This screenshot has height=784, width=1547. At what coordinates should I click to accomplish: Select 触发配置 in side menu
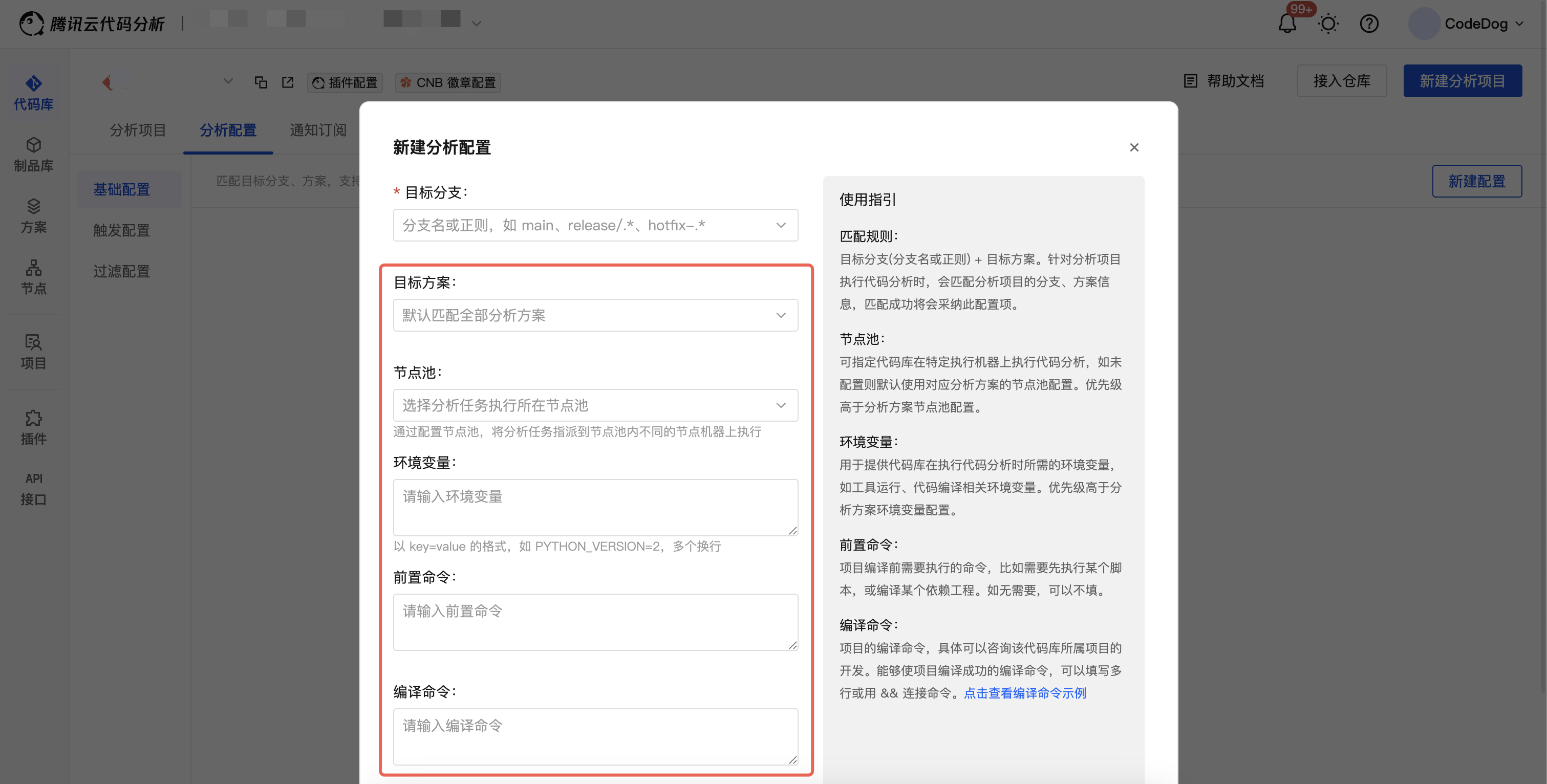tap(121, 230)
